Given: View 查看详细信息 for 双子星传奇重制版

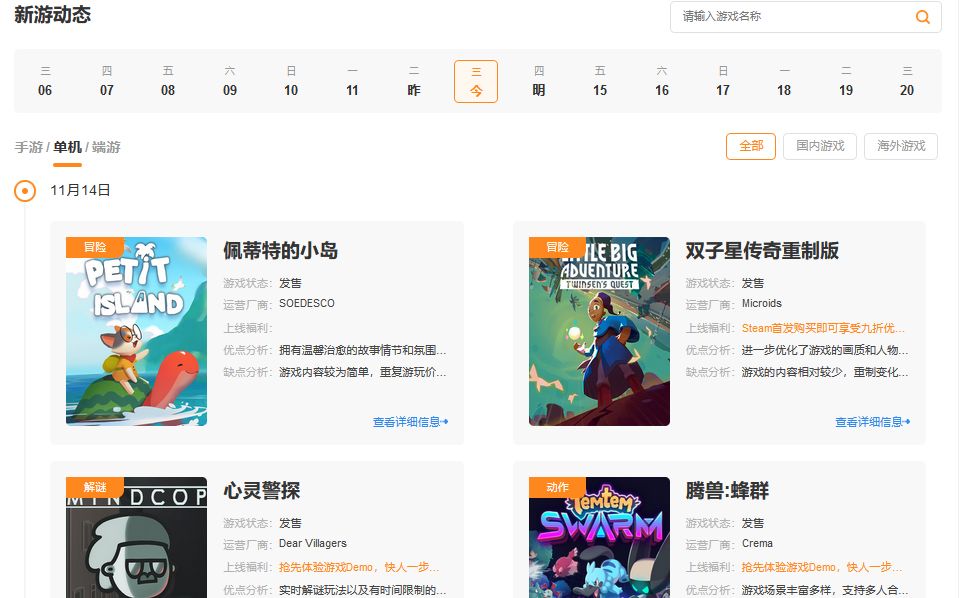Looking at the screenshot, I should (873, 422).
